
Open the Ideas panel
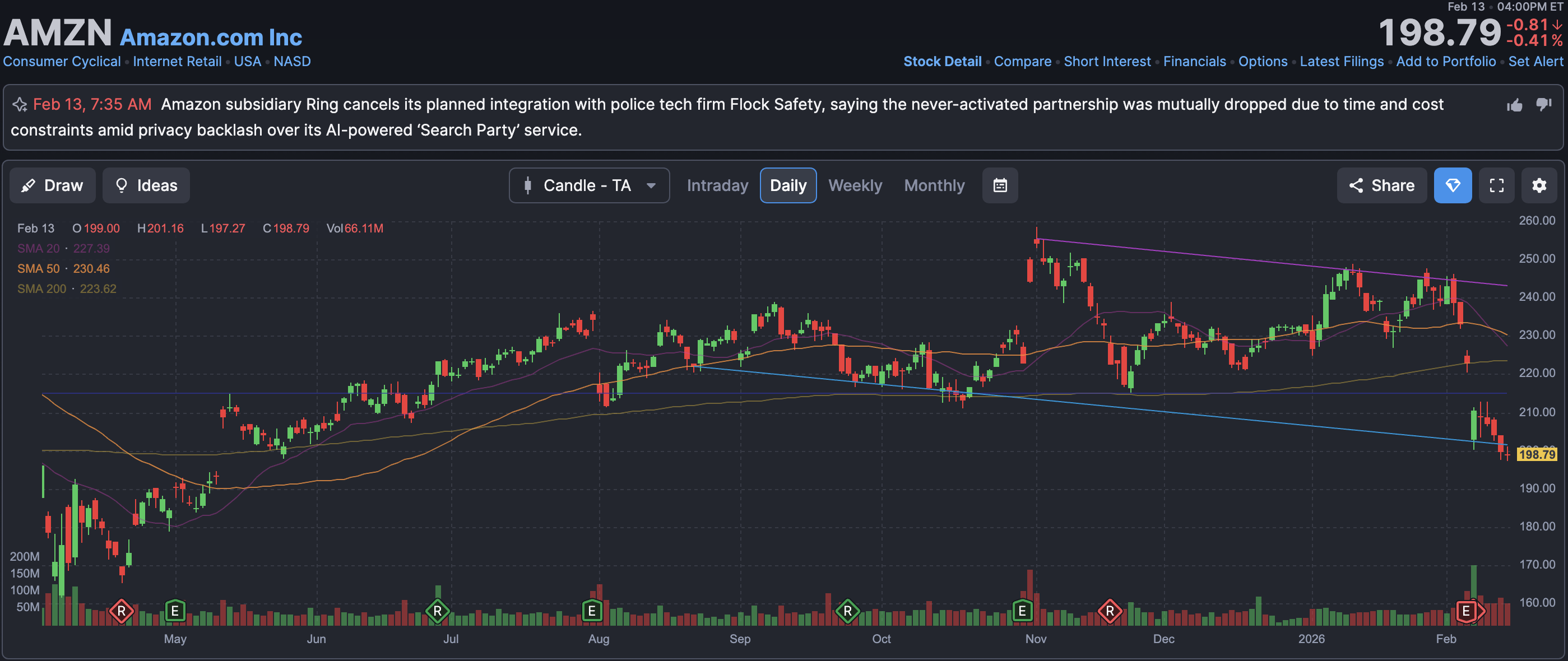[x=146, y=185]
